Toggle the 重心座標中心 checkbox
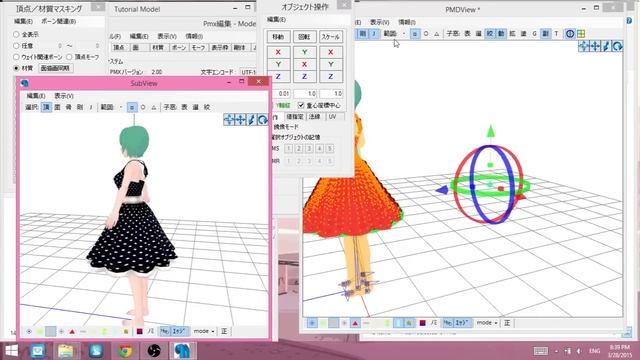The width and height of the screenshot is (640, 360). click(x=301, y=105)
